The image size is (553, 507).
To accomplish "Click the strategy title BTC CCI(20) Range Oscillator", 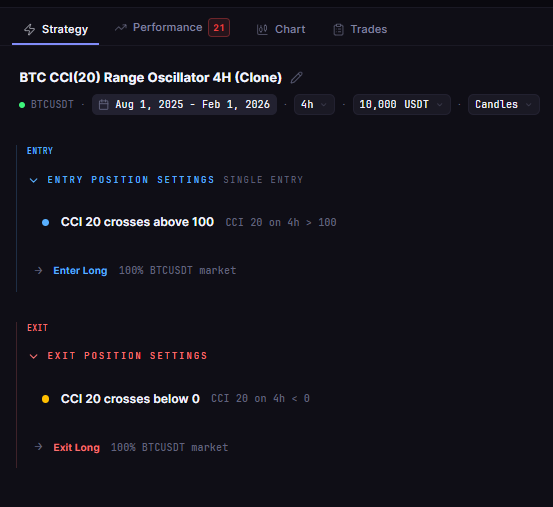I will 151,78.
